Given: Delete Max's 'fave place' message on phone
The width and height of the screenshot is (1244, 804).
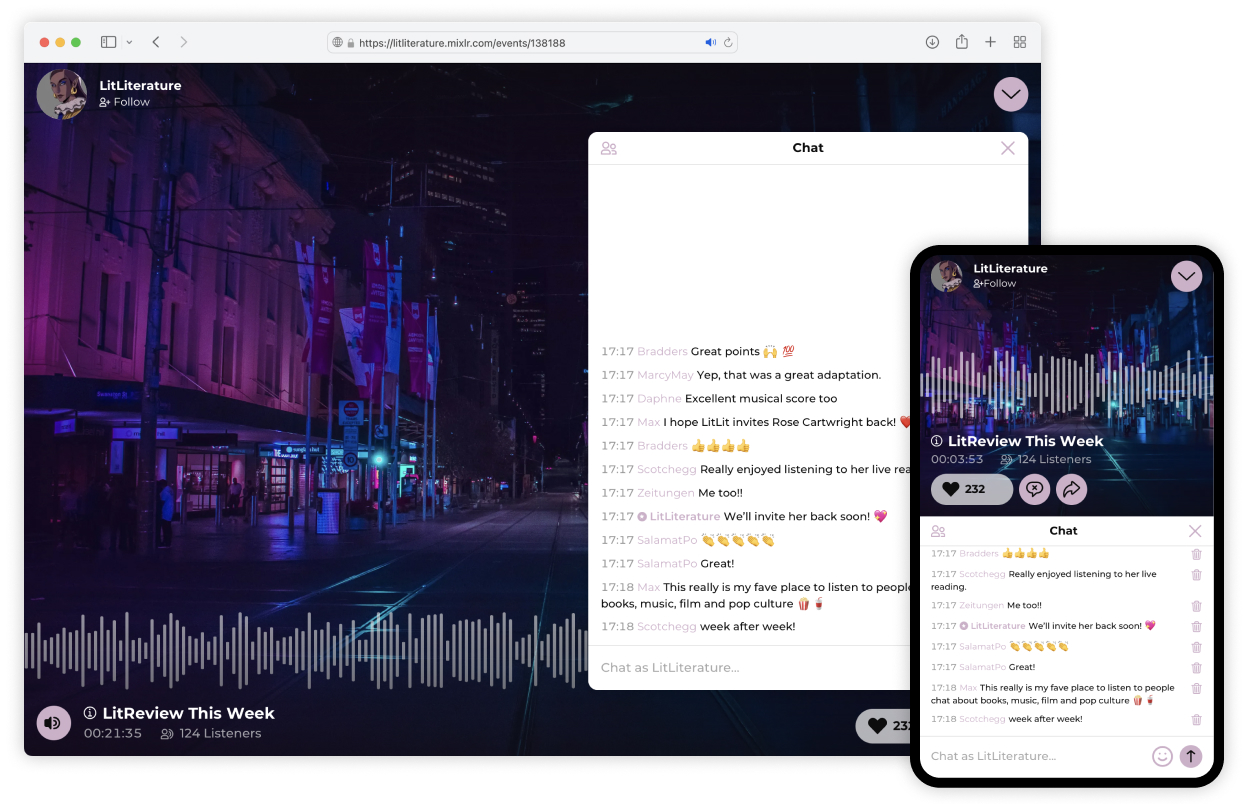Looking at the screenshot, I should [1196, 689].
